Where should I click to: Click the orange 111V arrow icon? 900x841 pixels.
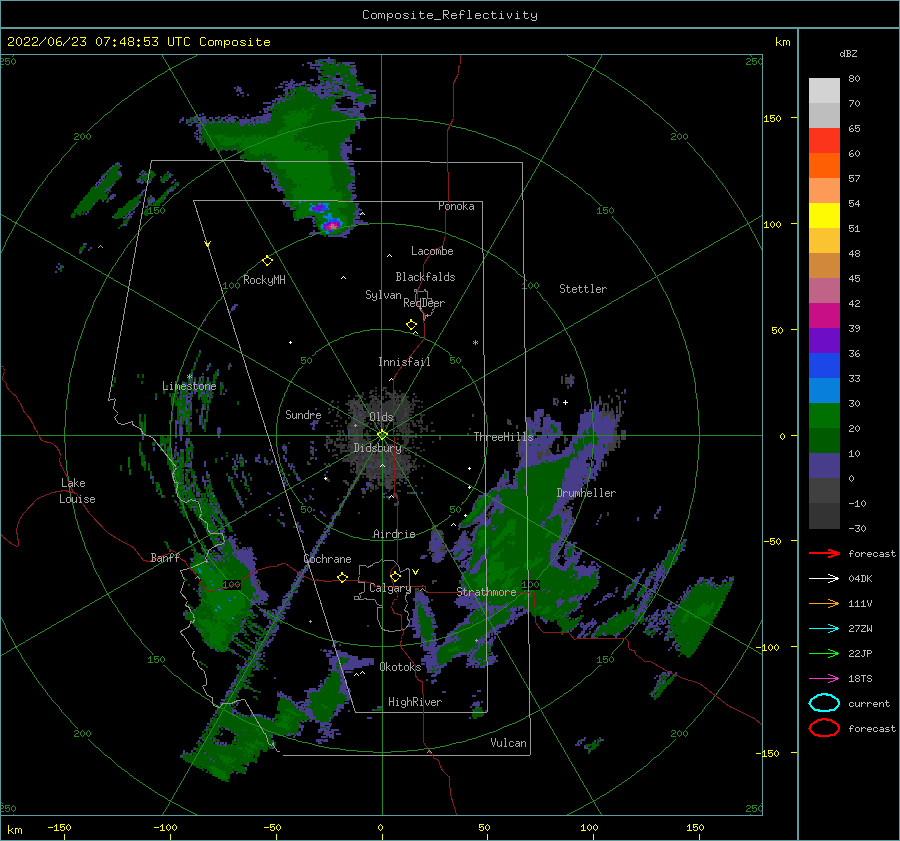coord(824,603)
